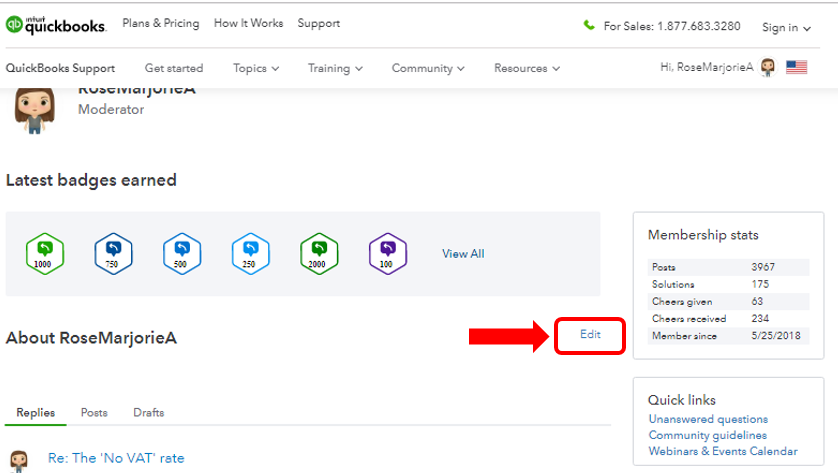Switch to the Drafts tab
Image resolution: width=838 pixels, height=473 pixels.
[149, 413]
